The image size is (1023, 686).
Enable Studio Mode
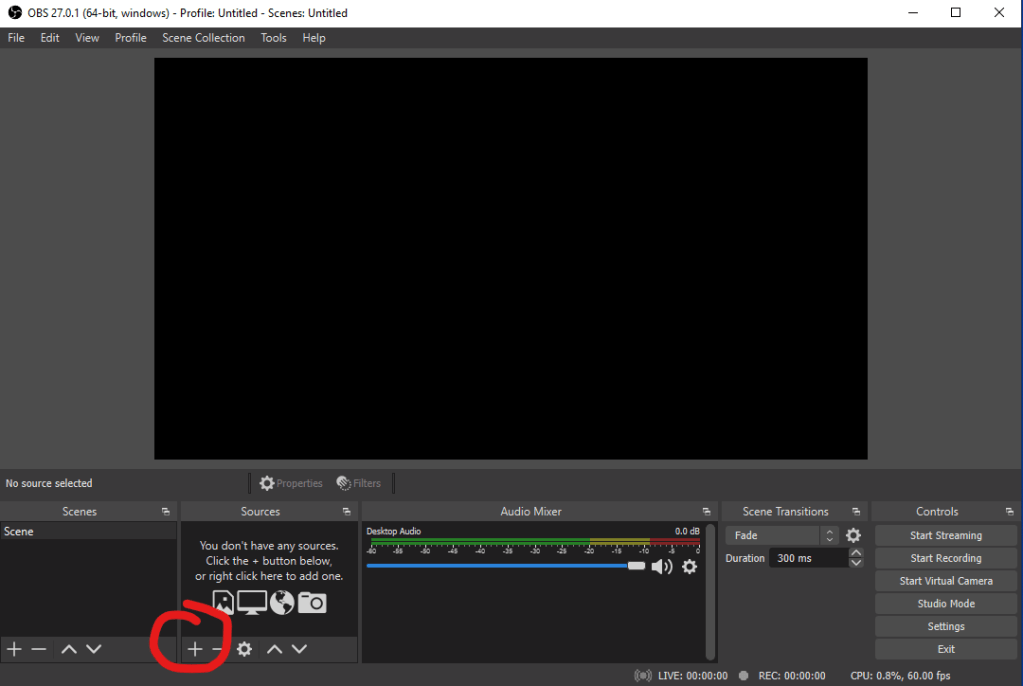(945, 604)
